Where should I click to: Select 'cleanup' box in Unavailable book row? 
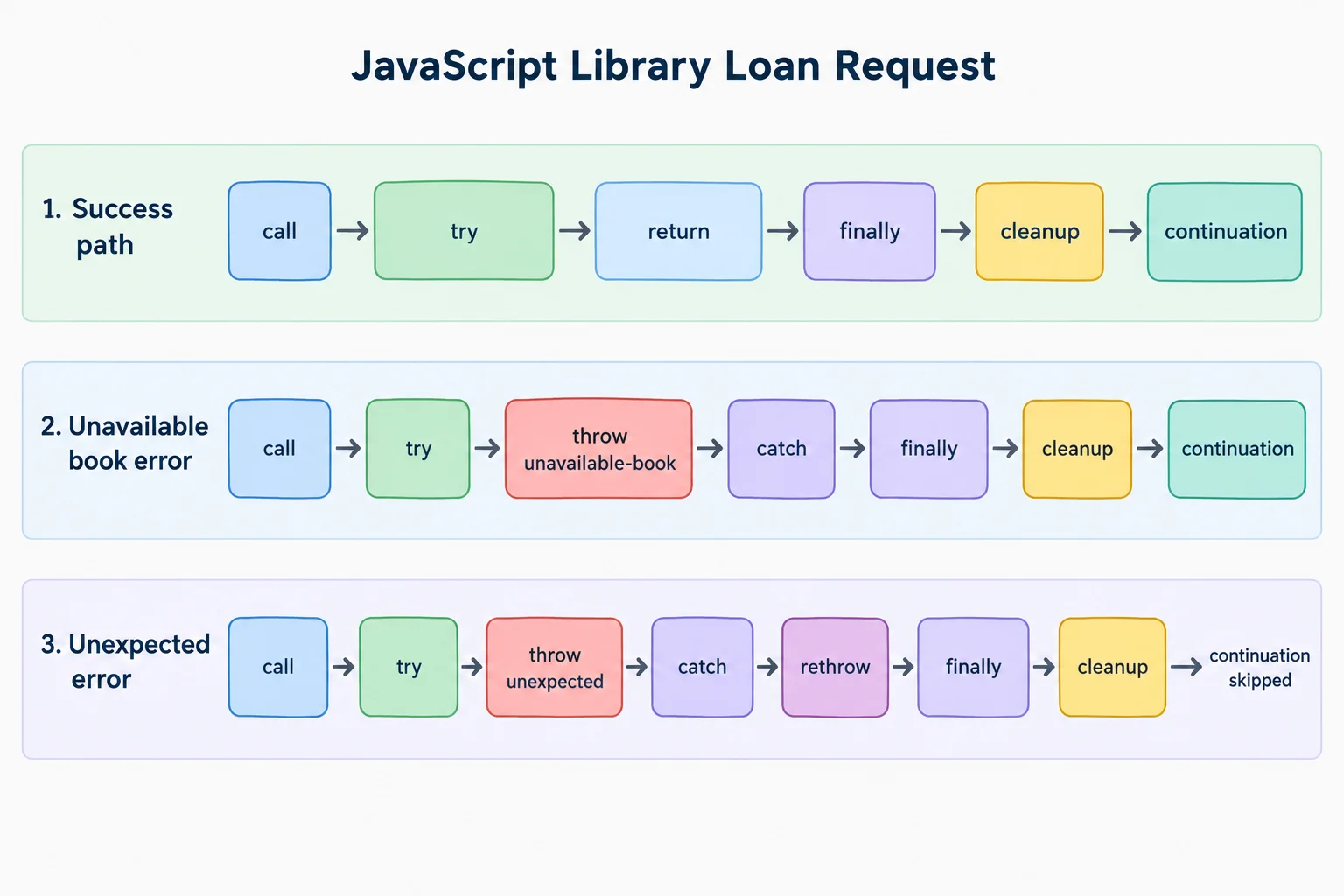pyautogui.click(x=1077, y=449)
